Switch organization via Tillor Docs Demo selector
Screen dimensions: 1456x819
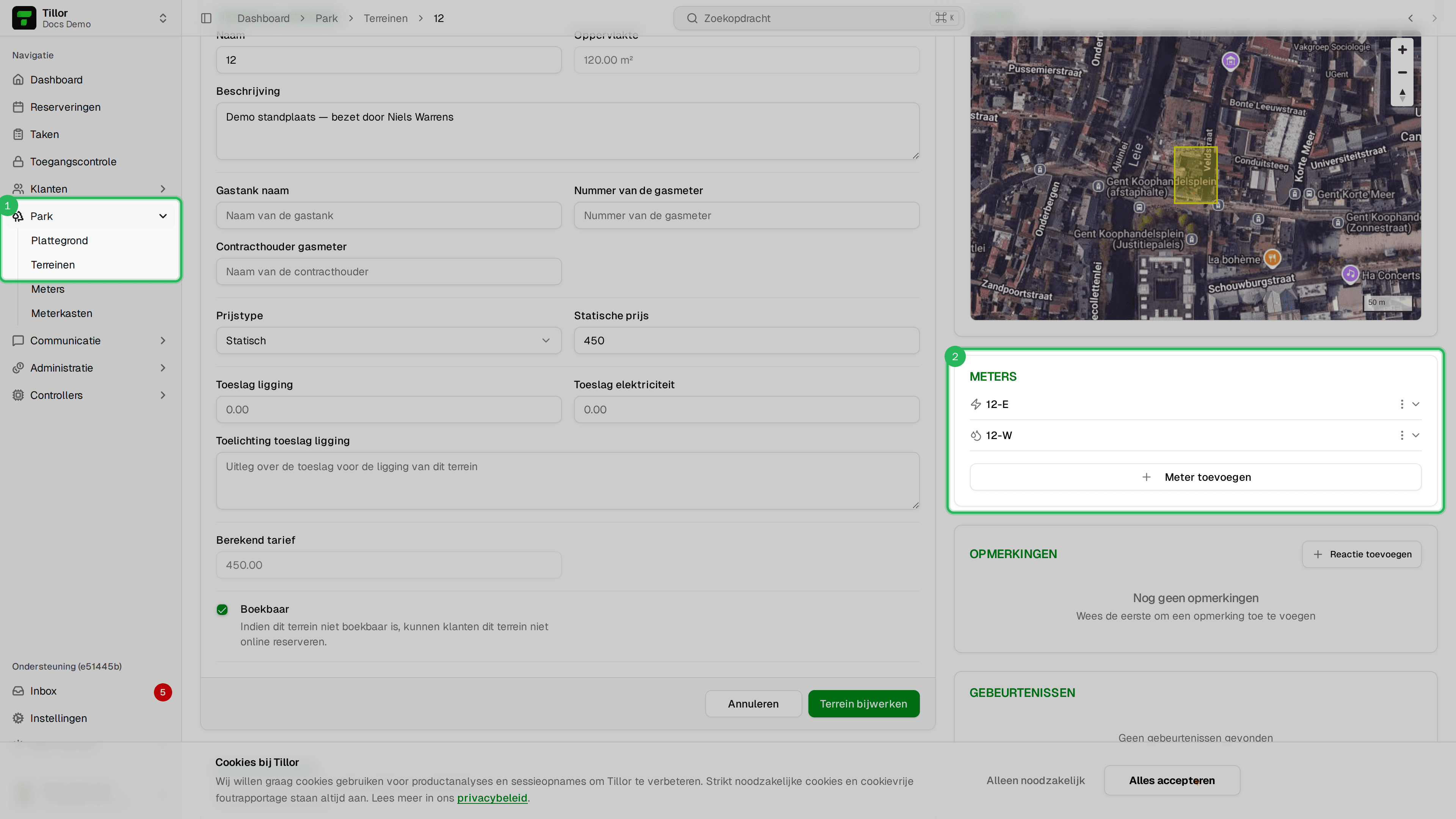click(91, 18)
